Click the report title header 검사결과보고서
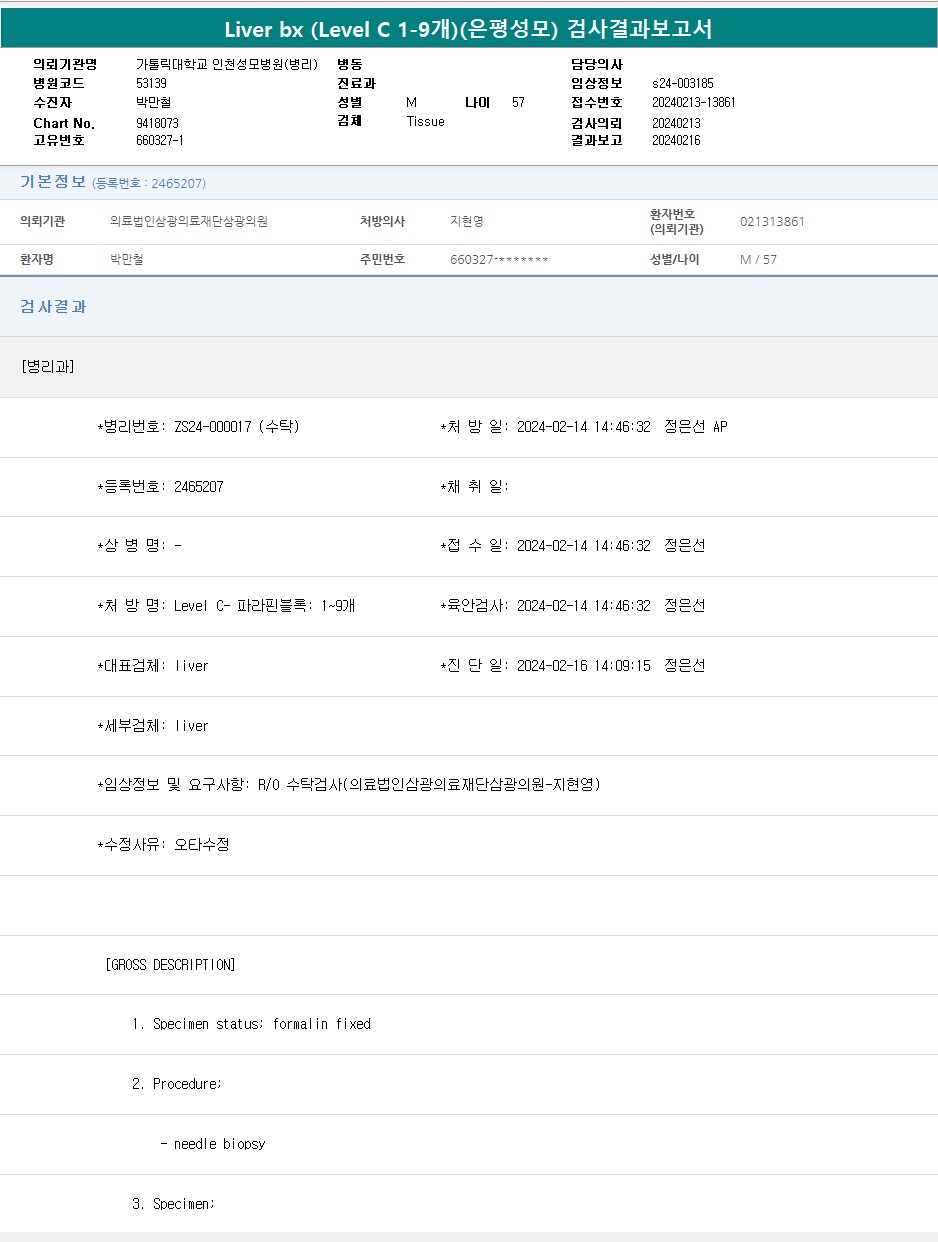Image resolution: width=938 pixels, height=1242 pixels. [468, 29]
